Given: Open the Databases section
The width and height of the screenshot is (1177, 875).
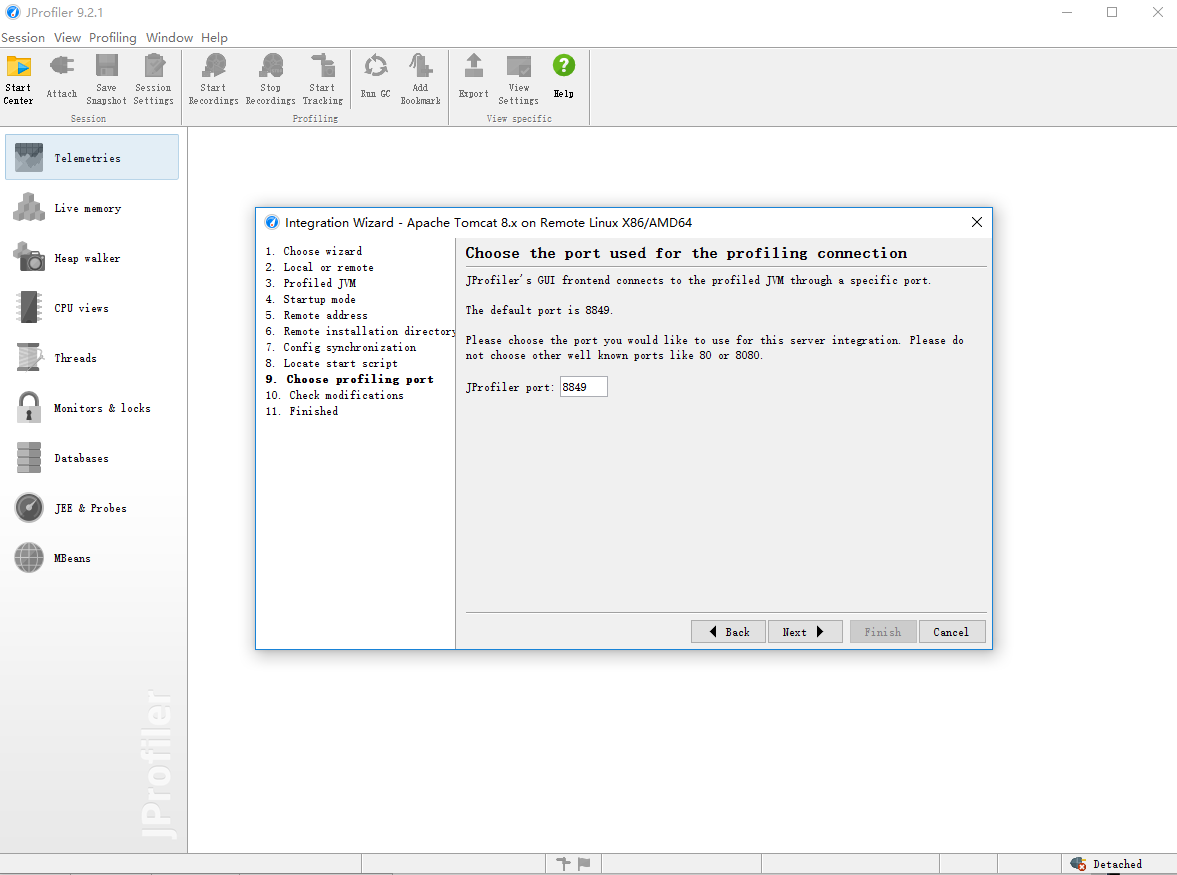Looking at the screenshot, I should pos(92,458).
